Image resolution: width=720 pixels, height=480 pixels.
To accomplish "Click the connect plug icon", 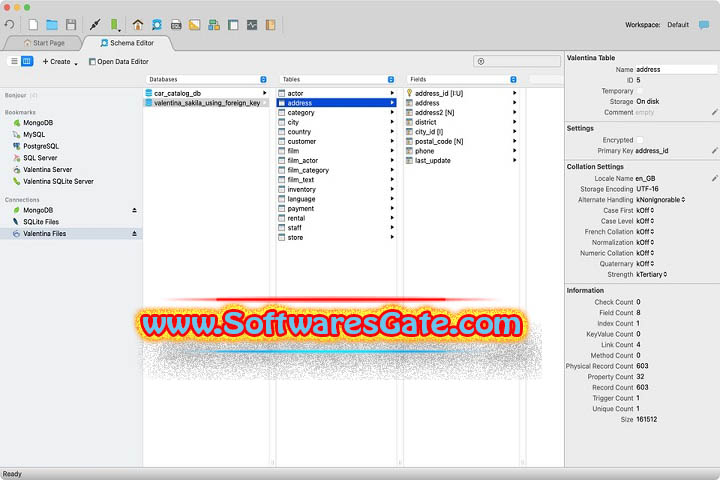I will (x=95, y=24).
